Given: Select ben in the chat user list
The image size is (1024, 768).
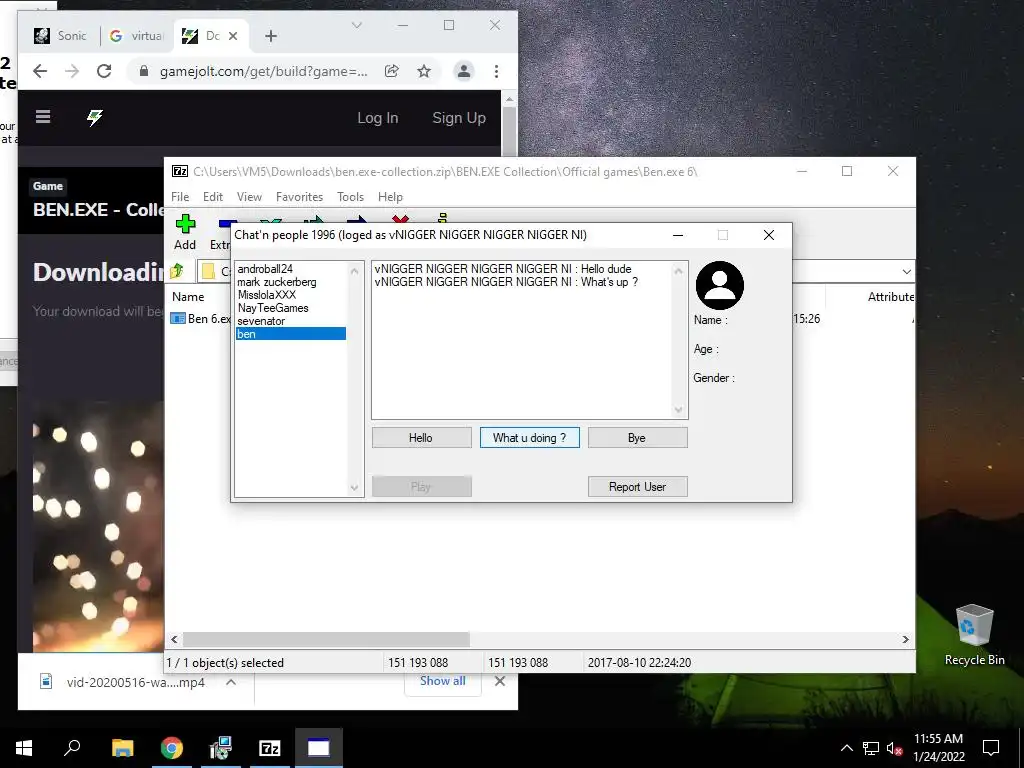Looking at the screenshot, I should tap(291, 334).
